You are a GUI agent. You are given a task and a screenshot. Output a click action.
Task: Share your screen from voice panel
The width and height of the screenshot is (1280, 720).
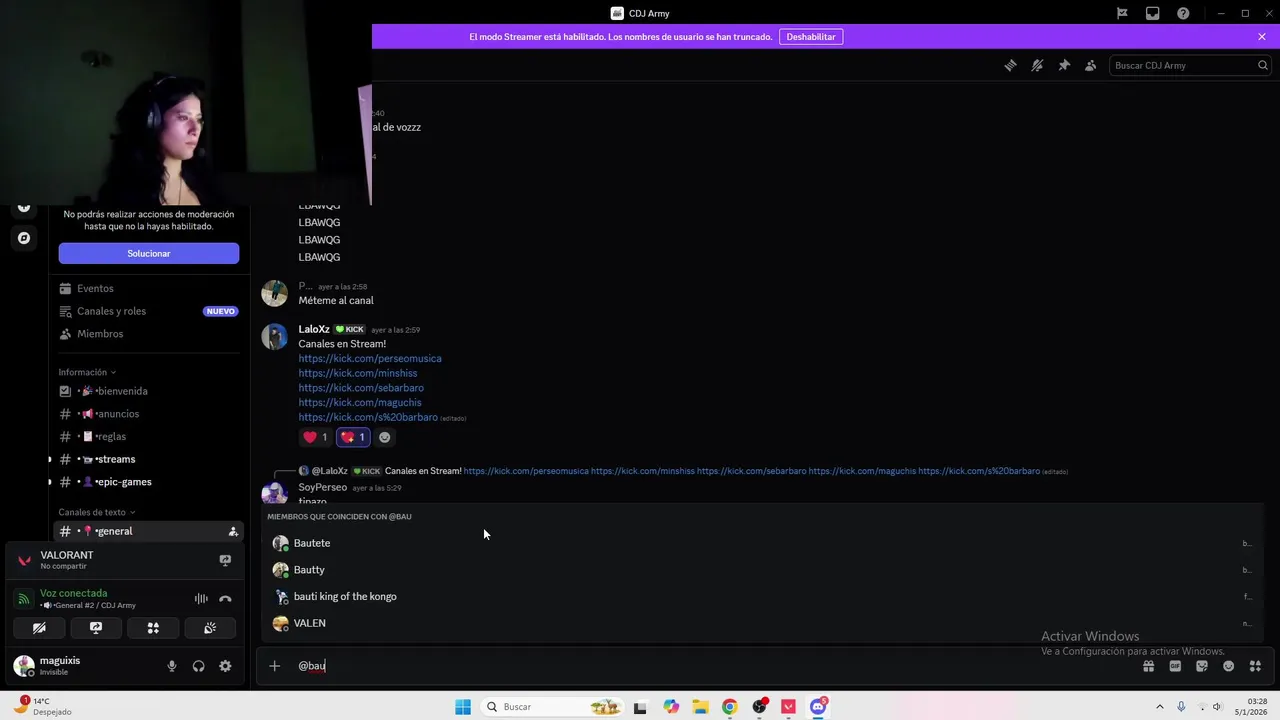pyautogui.click(x=96, y=628)
